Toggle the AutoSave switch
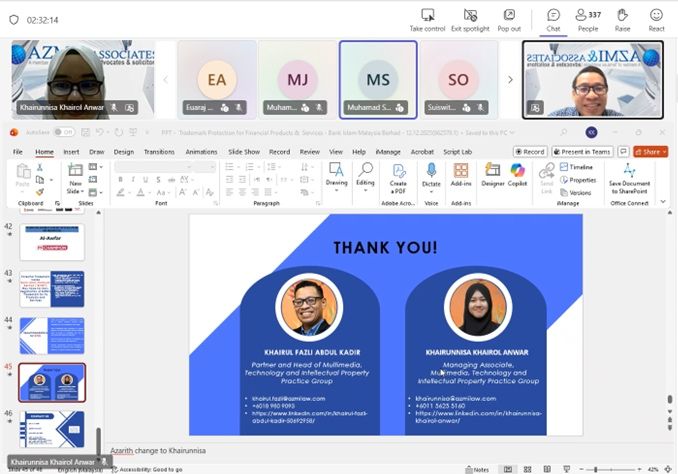This screenshot has width=678, height=474. pyautogui.click(x=63, y=132)
